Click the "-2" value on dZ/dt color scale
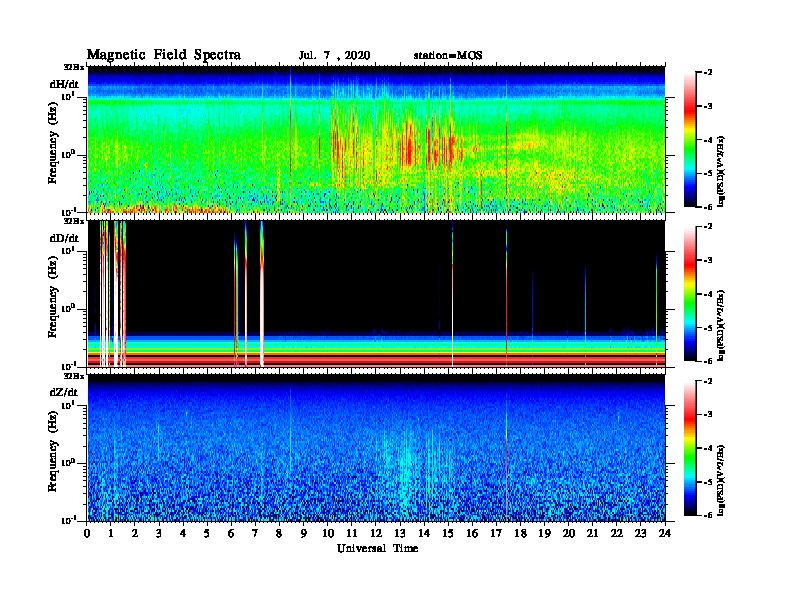Image resolution: width=792 pixels, height=612 pixels. [x=708, y=381]
